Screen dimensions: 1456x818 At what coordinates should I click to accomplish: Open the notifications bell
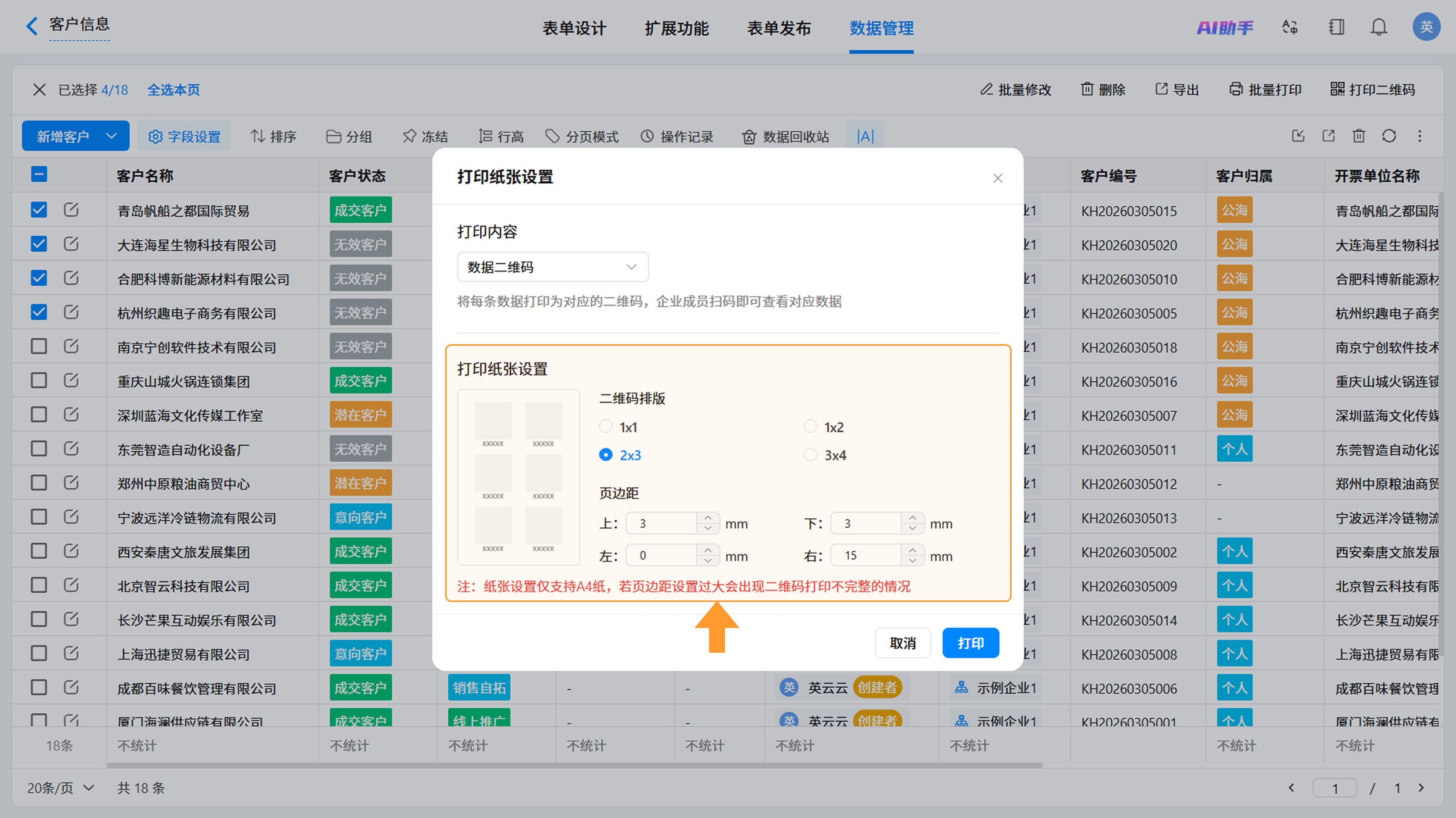pyautogui.click(x=1379, y=27)
